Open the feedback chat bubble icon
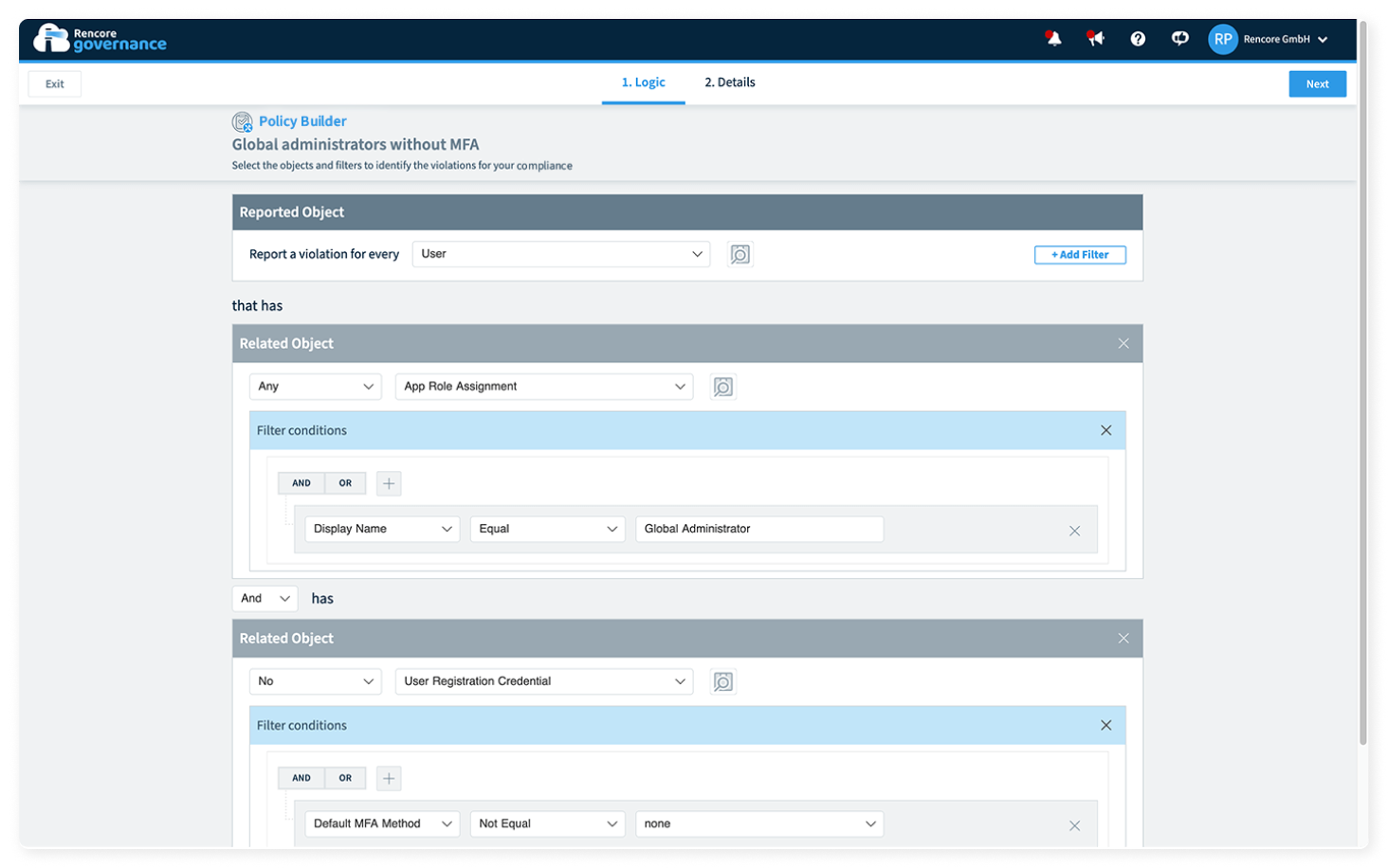Screen dimensions: 1388x868 click(1179, 39)
